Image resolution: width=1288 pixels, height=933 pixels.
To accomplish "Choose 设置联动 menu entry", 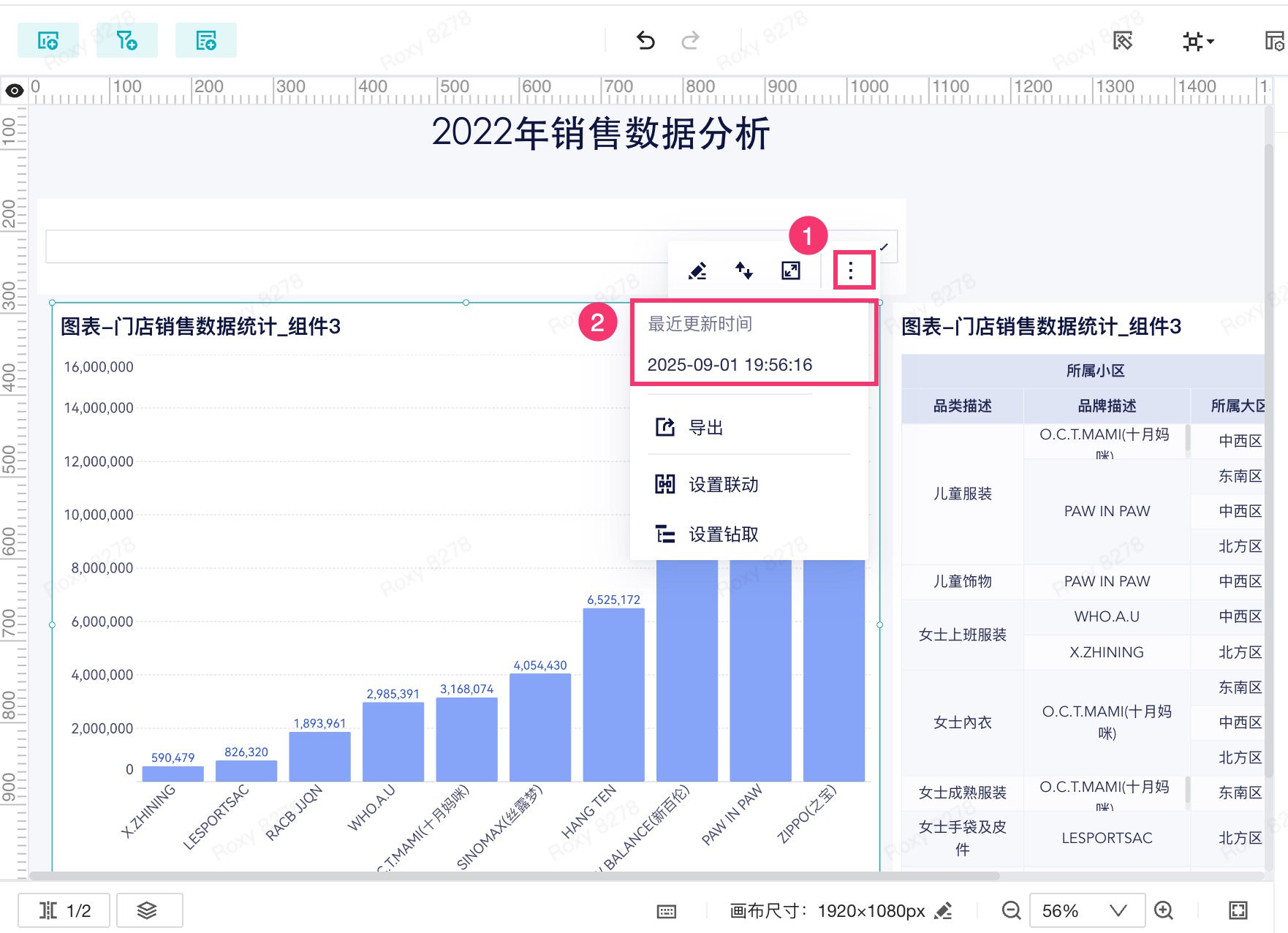I will [x=749, y=484].
